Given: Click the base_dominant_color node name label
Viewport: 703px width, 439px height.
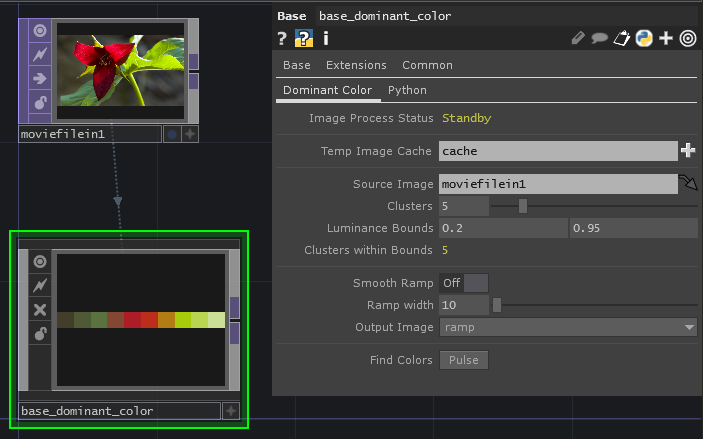Looking at the screenshot, I should 119,411.
